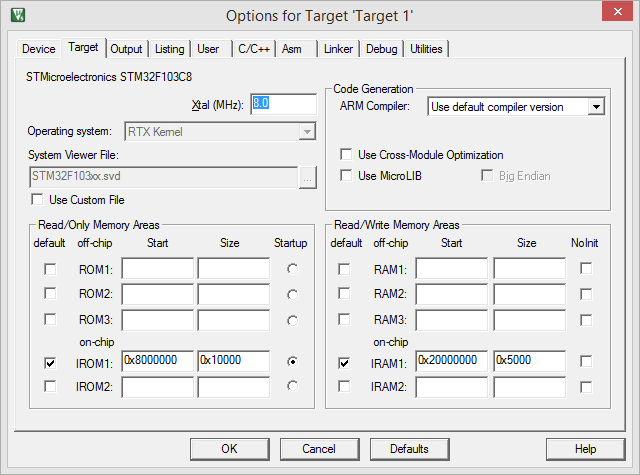The width and height of the screenshot is (640, 475).
Task: Click the IRAM1 Size field 0x5000
Action: point(530,361)
